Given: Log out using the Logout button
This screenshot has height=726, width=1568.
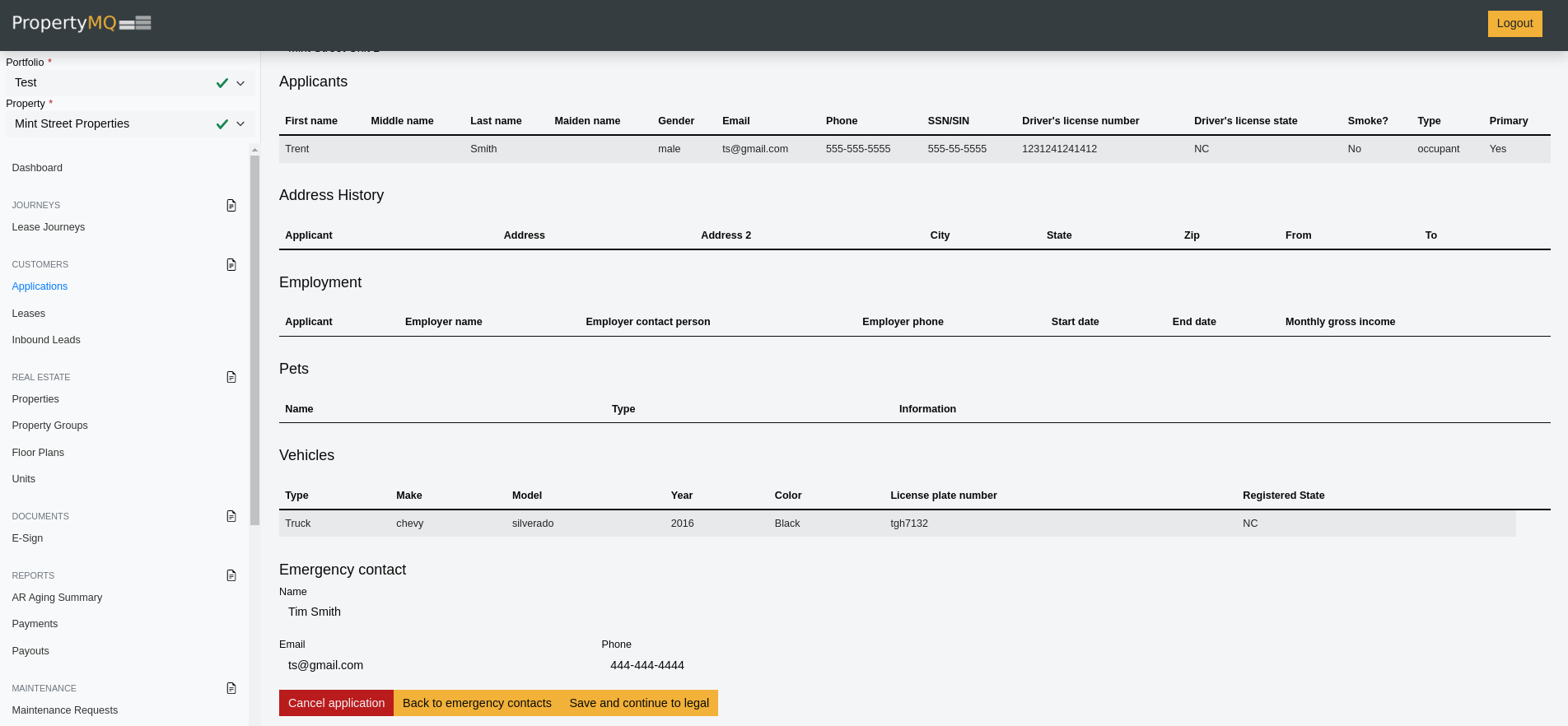Looking at the screenshot, I should 1514,23.
